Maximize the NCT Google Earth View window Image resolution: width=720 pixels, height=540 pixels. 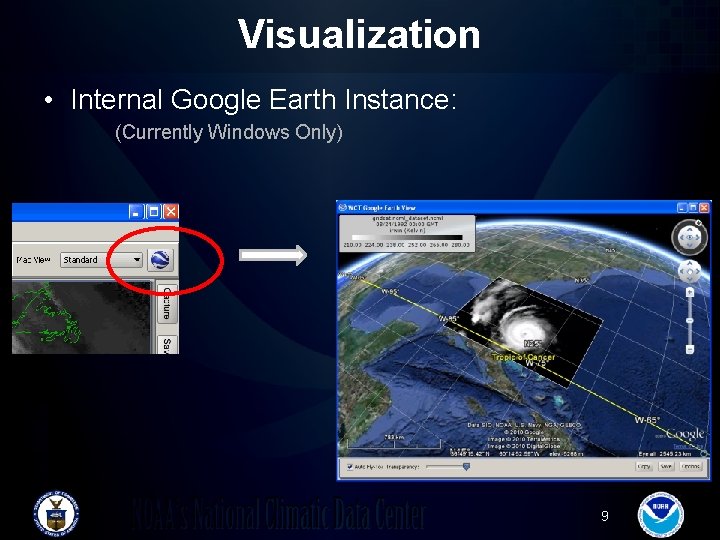coord(693,208)
